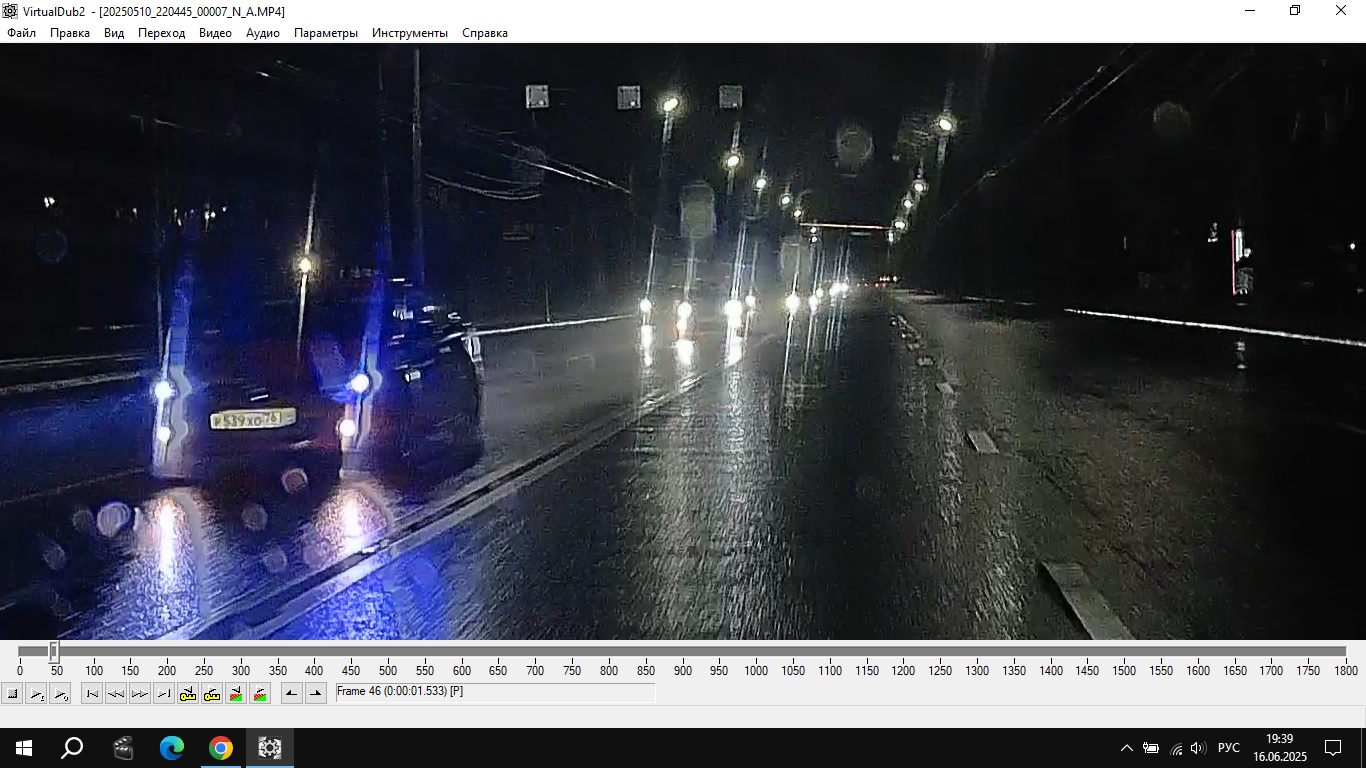Open the Инструменты menu
The height and width of the screenshot is (768, 1366).
(x=409, y=33)
